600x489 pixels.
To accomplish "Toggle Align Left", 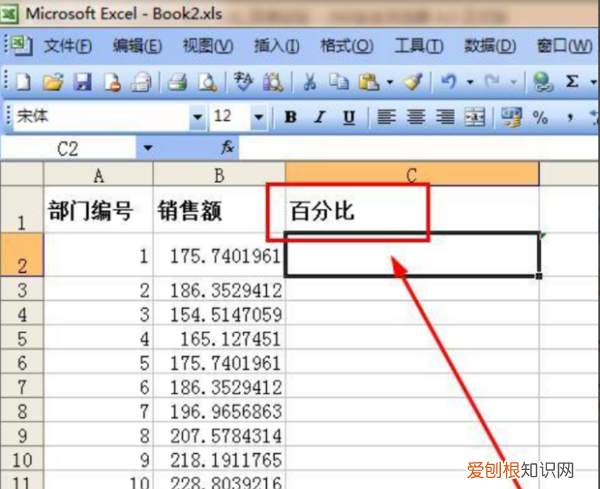I will 386,117.
